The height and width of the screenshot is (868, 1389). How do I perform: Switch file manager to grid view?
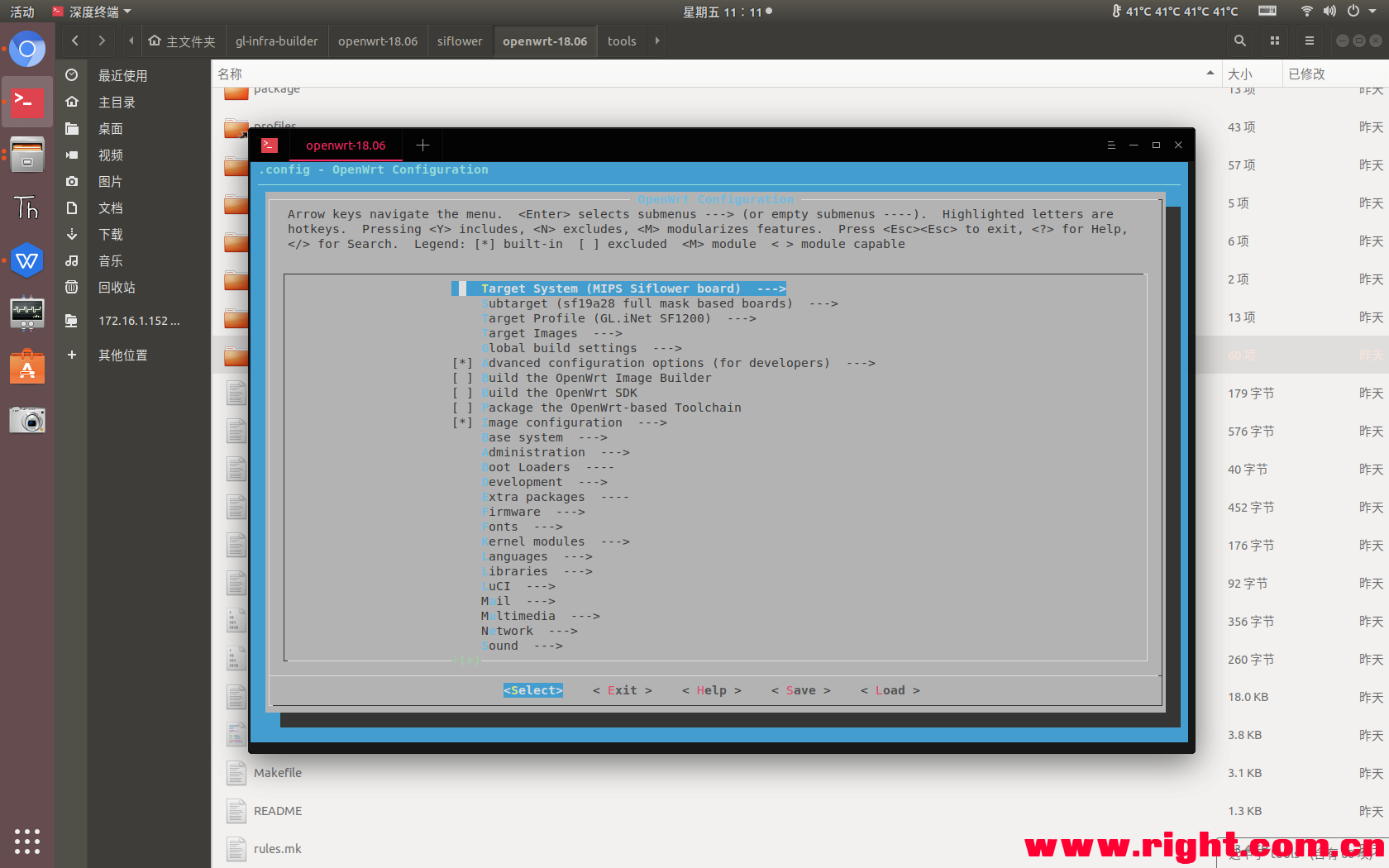[x=1275, y=41]
